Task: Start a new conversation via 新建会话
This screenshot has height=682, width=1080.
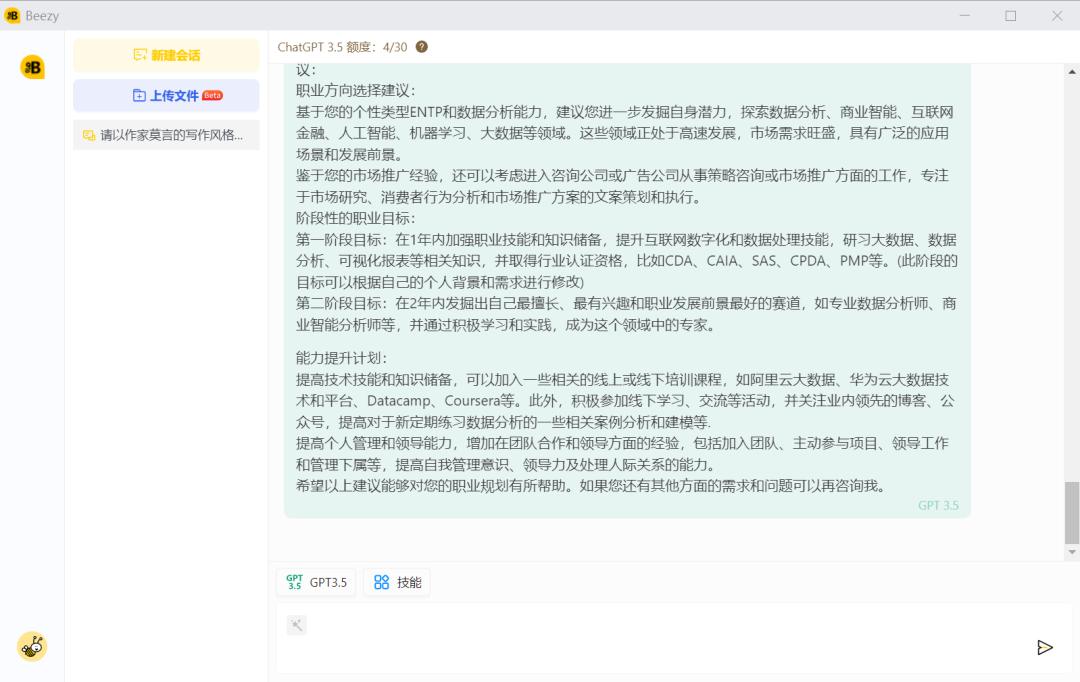Action: pos(166,55)
